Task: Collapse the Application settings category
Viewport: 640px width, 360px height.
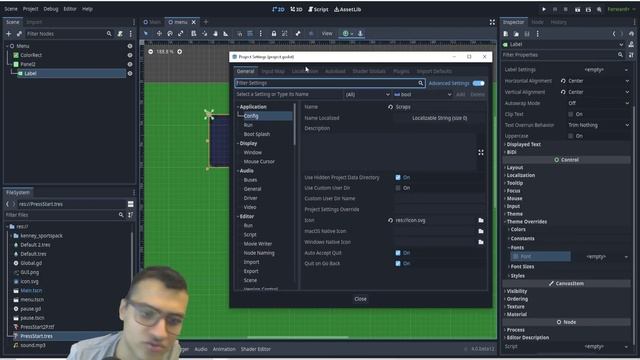Action: point(238,107)
